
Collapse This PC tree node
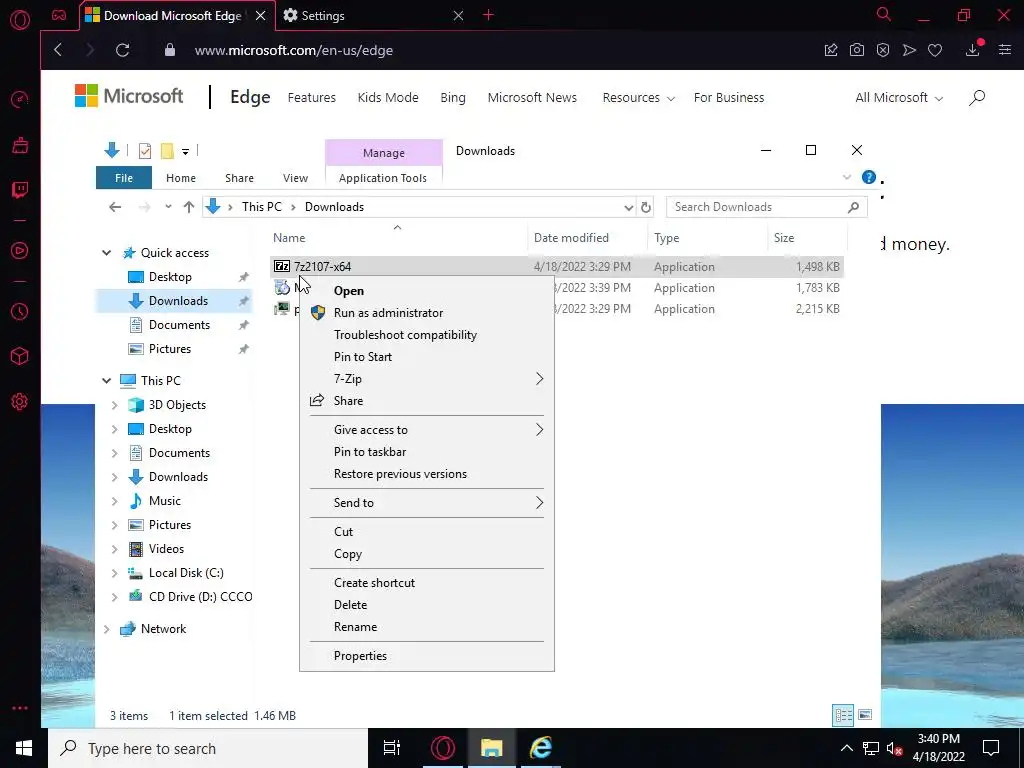[x=106, y=381]
